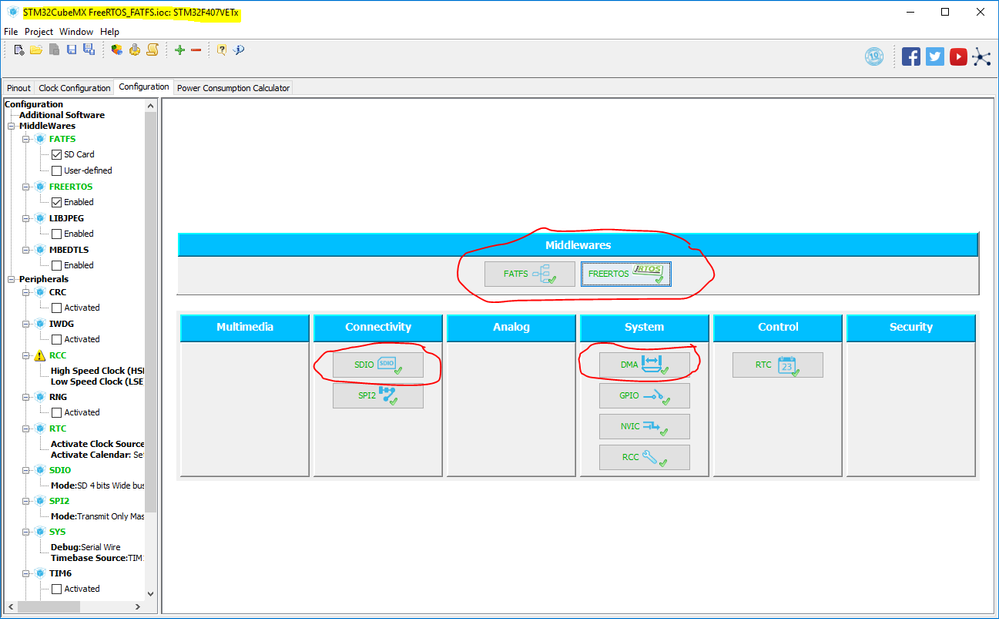Image resolution: width=999 pixels, height=619 pixels.
Task: Open SPI2 connectivity configuration button
Action: [x=378, y=395]
